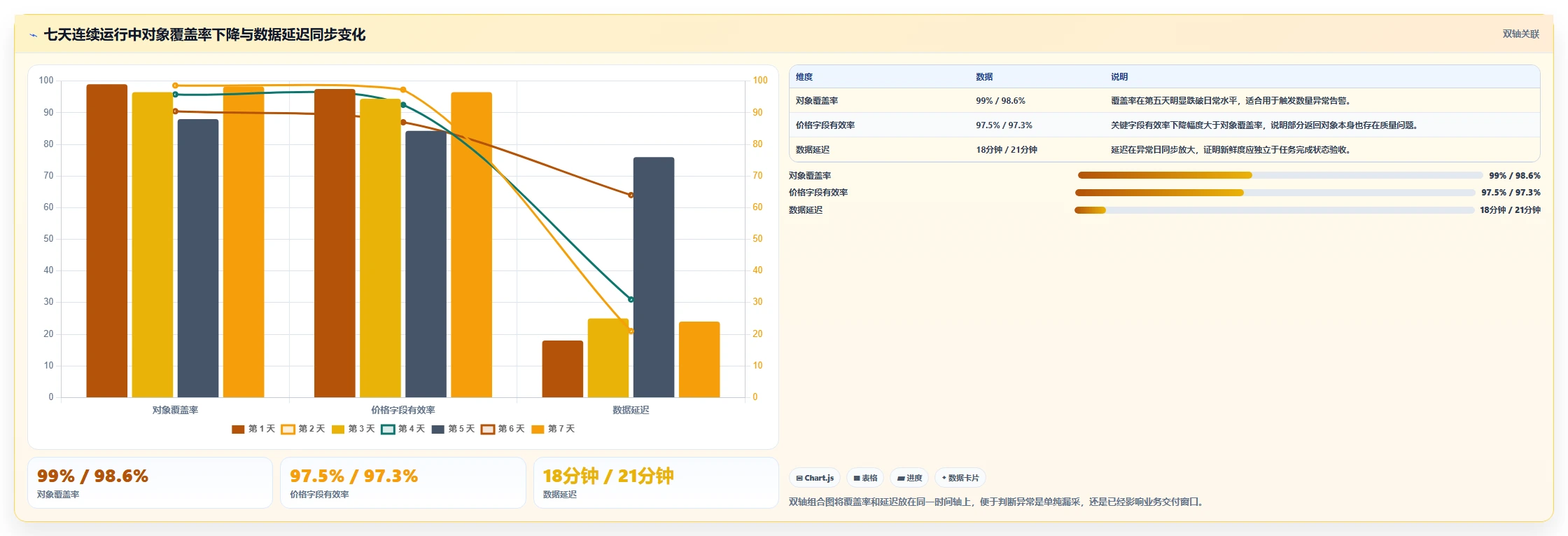Click the orange line point at 对象覆盖率
This screenshot has width=1568, height=536.
tap(175, 85)
